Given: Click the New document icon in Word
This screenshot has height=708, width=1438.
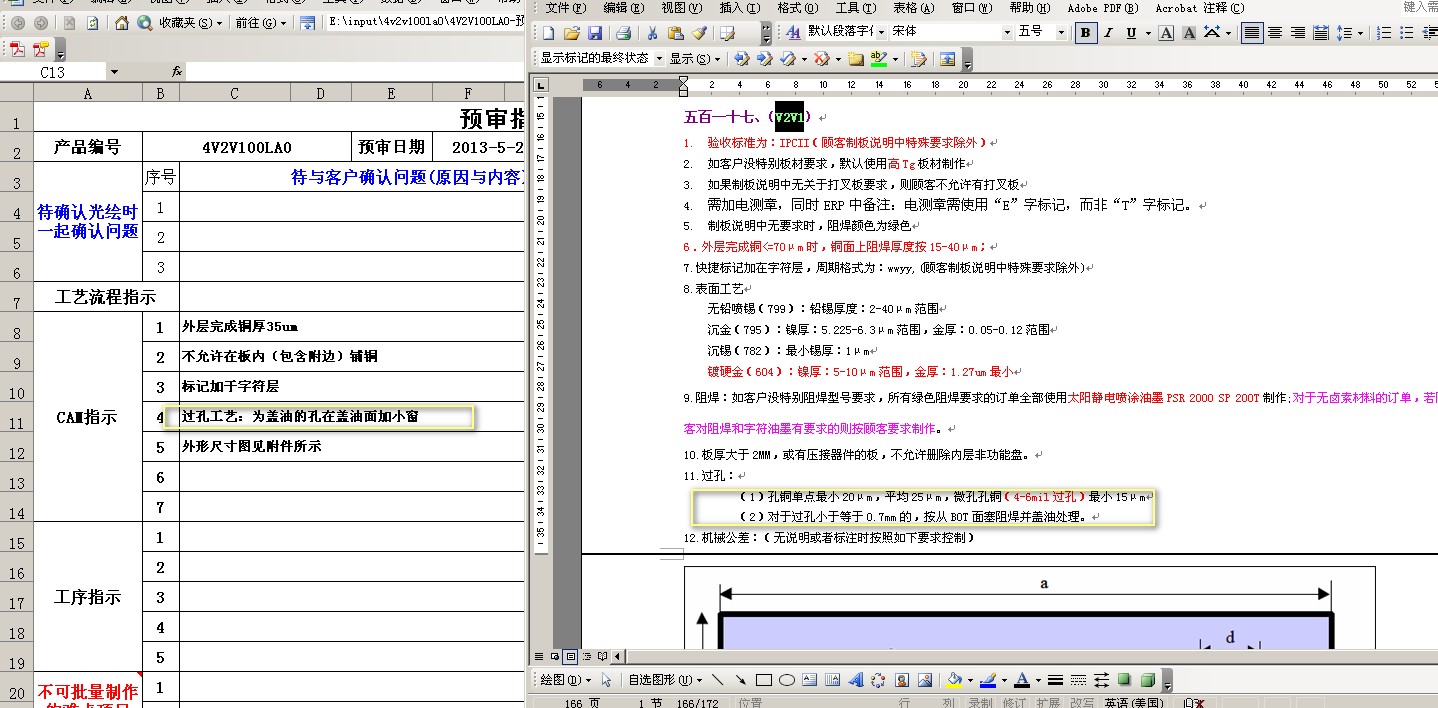Looking at the screenshot, I should (x=550, y=33).
